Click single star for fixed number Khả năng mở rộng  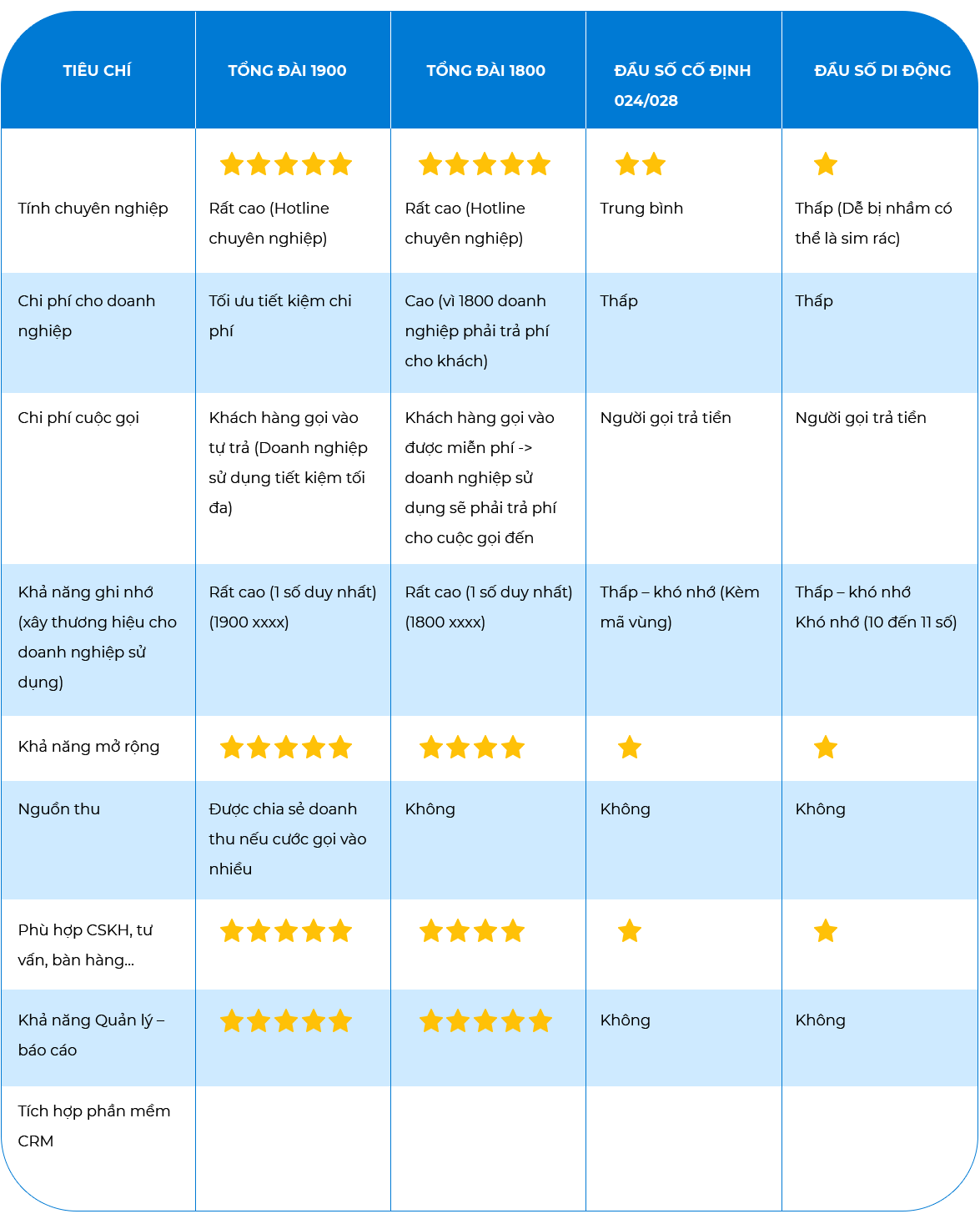629,748
